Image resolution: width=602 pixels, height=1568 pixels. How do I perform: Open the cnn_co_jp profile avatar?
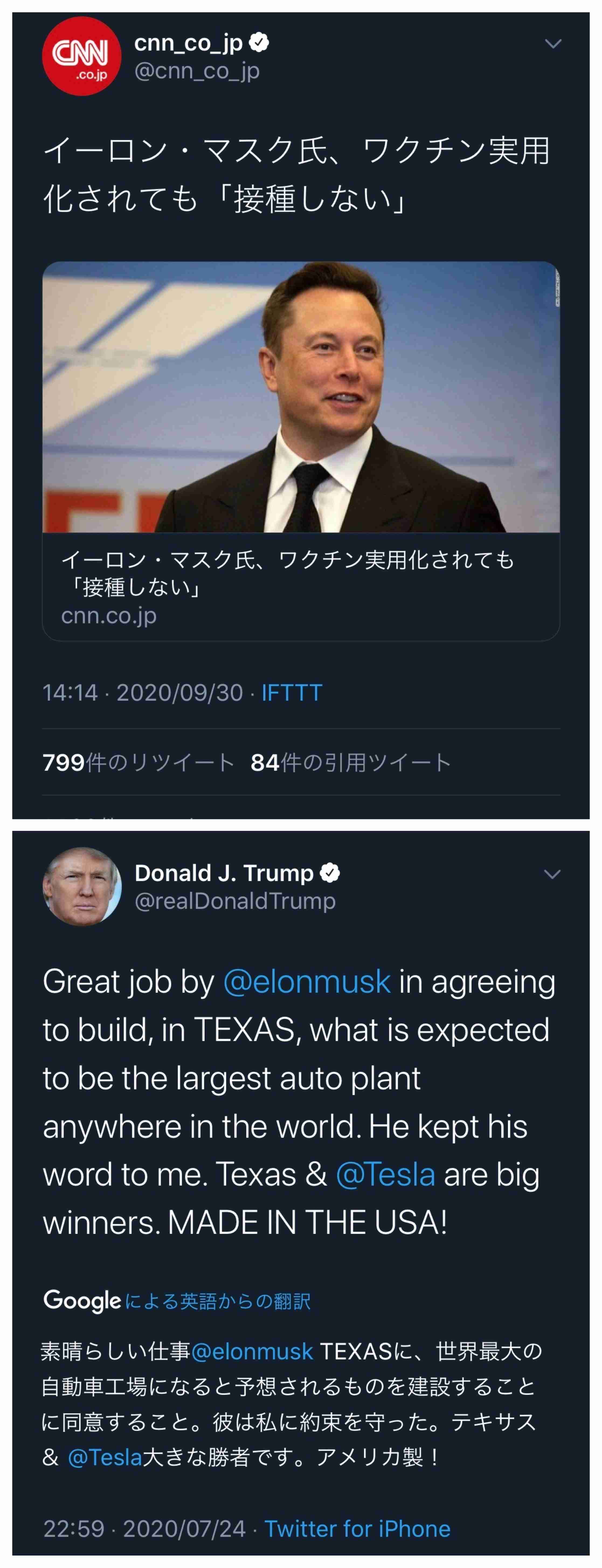point(81,57)
